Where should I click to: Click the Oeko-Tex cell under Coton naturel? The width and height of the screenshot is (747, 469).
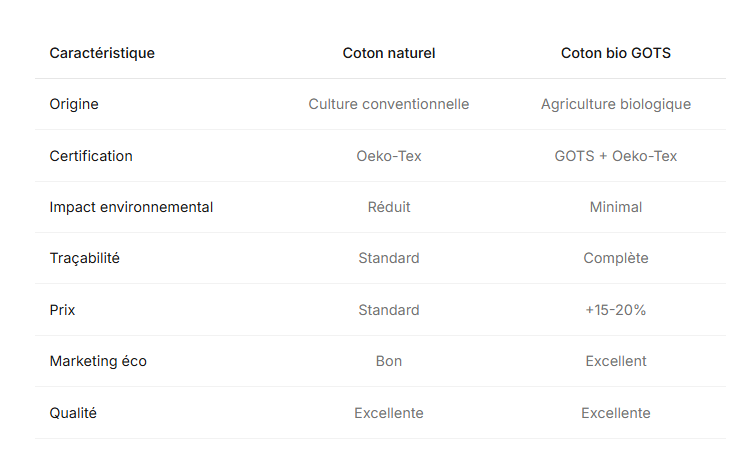pos(389,156)
